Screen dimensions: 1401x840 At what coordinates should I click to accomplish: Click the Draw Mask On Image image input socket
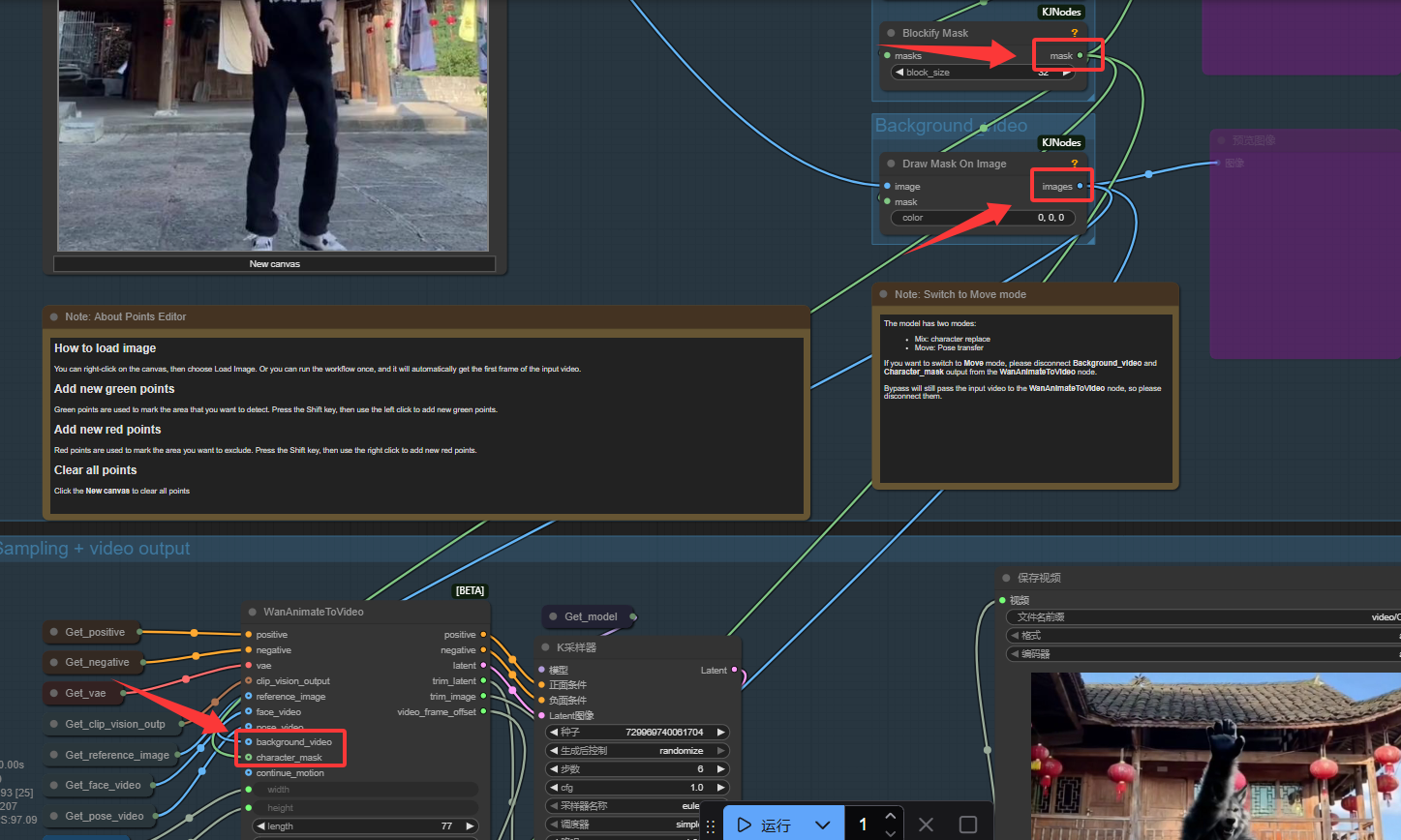[887, 186]
